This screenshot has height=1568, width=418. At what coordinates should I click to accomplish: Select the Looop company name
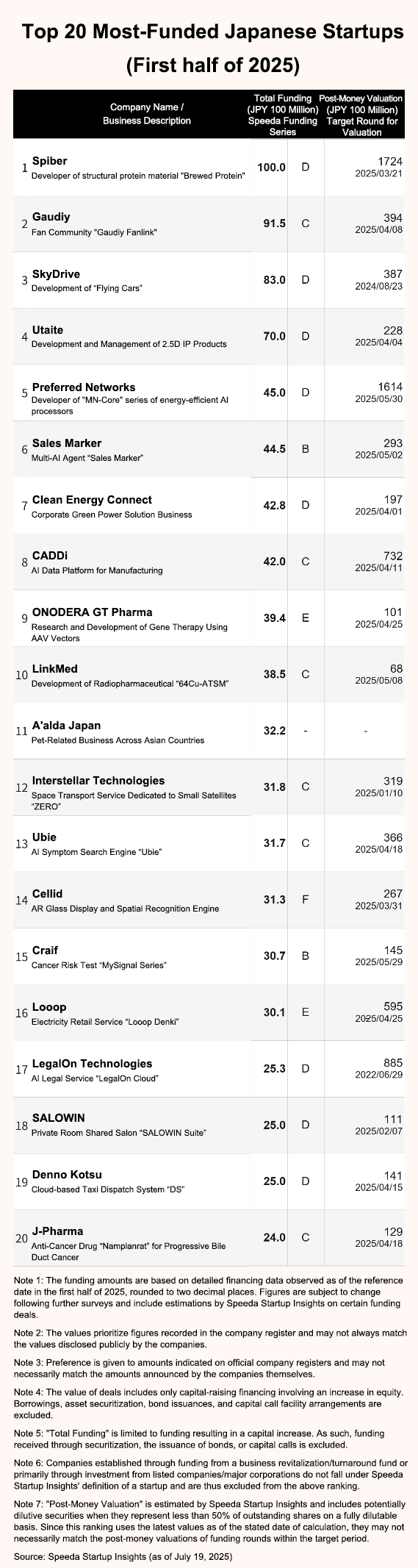[49, 1007]
